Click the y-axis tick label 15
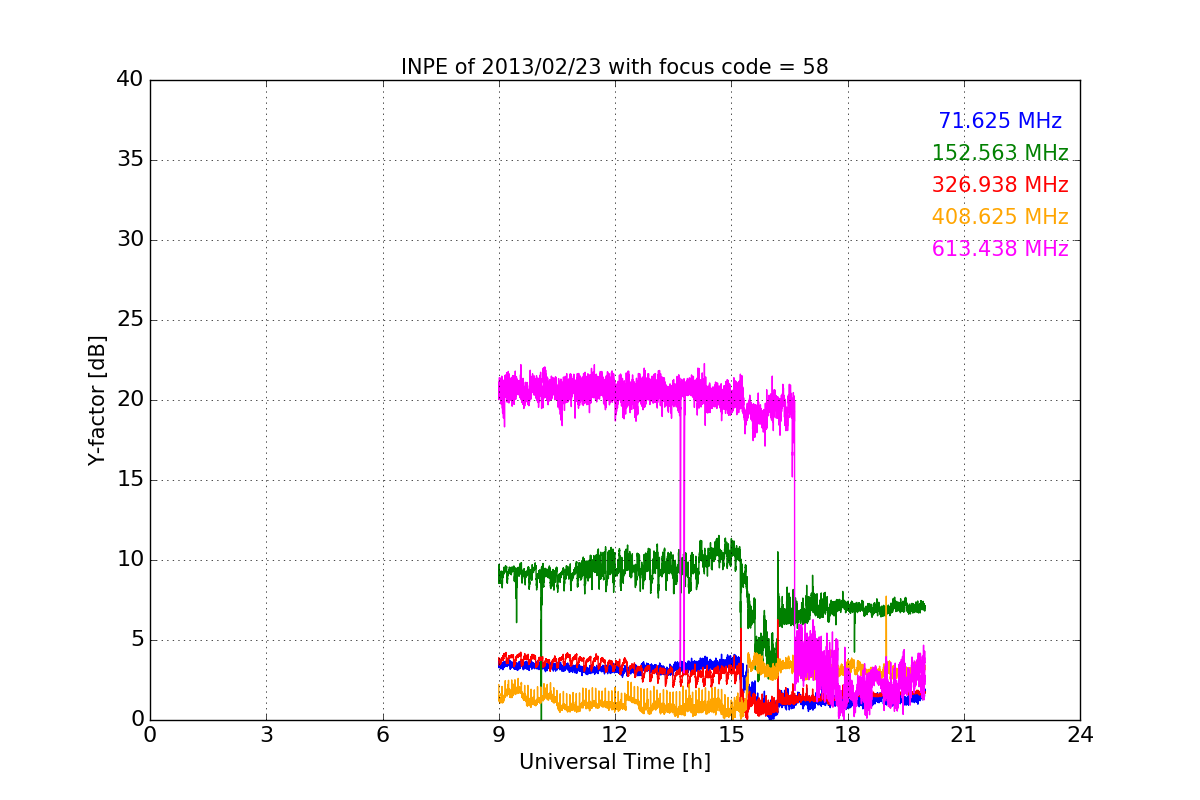 point(130,480)
